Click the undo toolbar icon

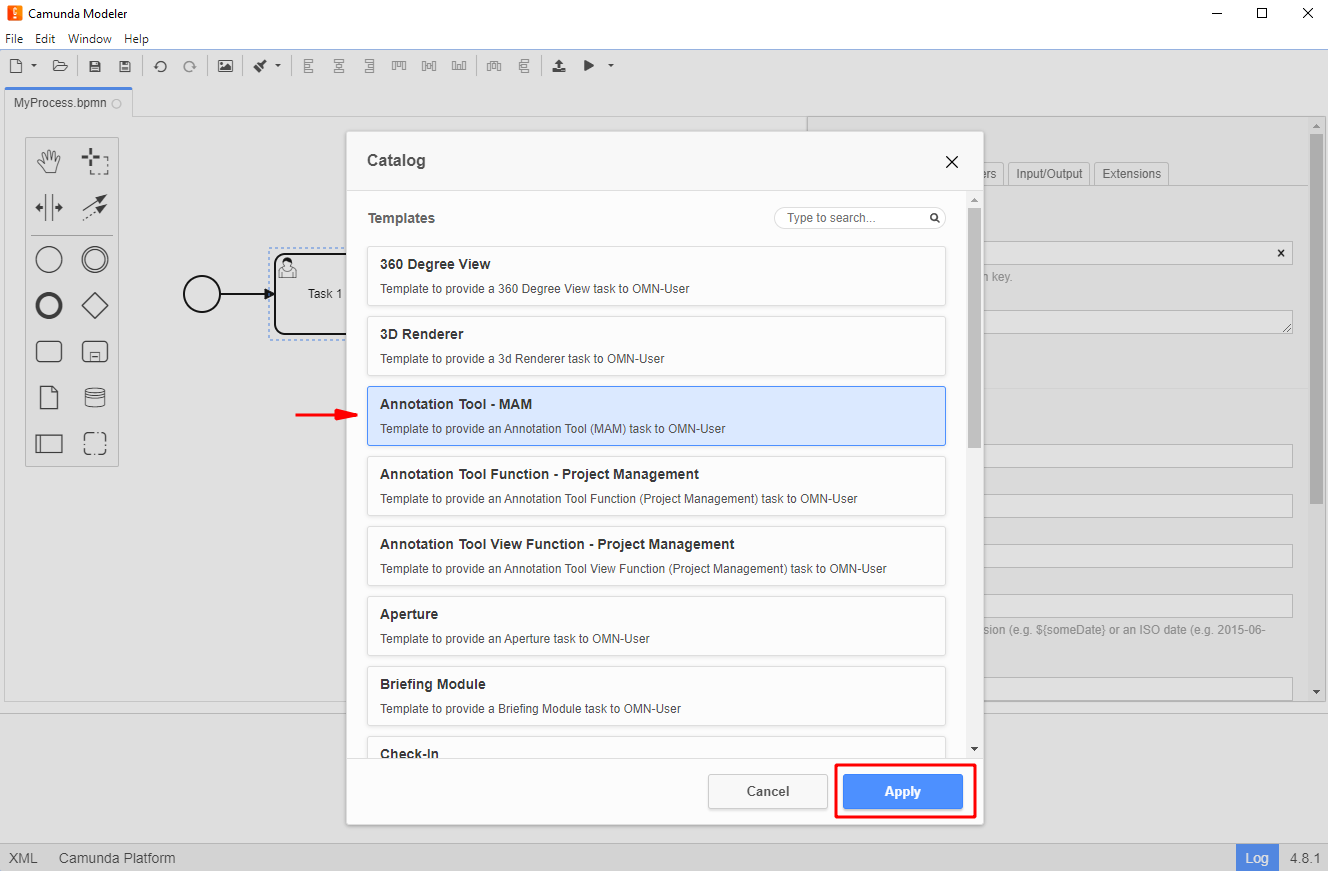point(160,66)
